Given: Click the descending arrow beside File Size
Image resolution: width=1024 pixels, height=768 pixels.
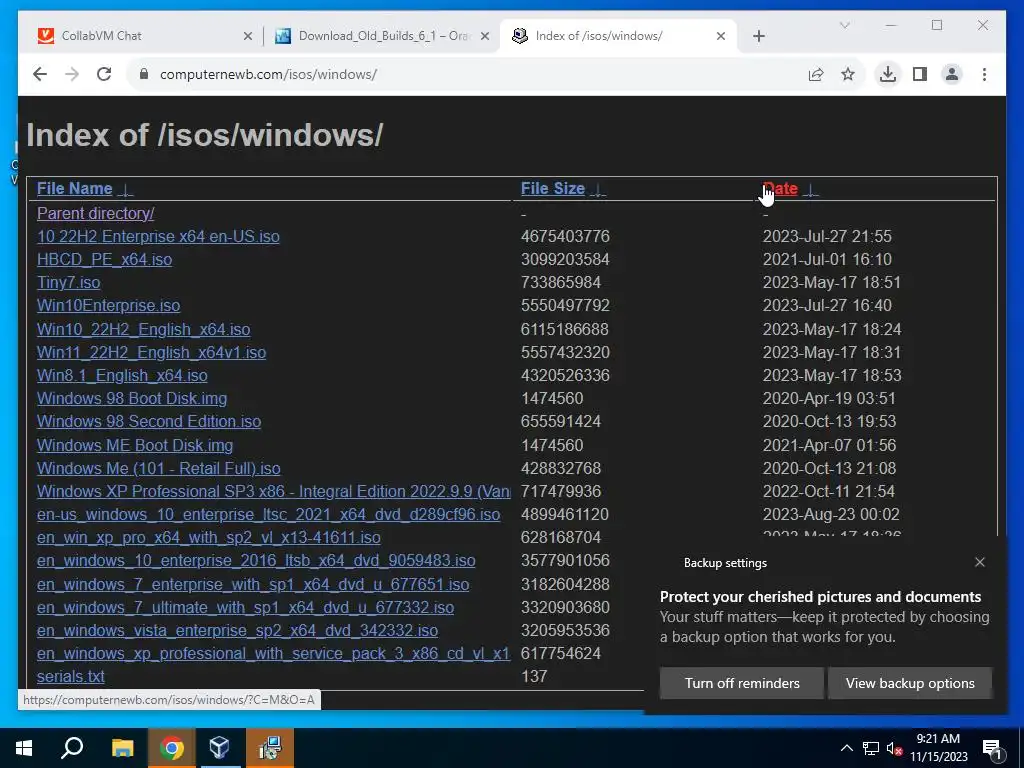Looking at the screenshot, I should [598, 190].
